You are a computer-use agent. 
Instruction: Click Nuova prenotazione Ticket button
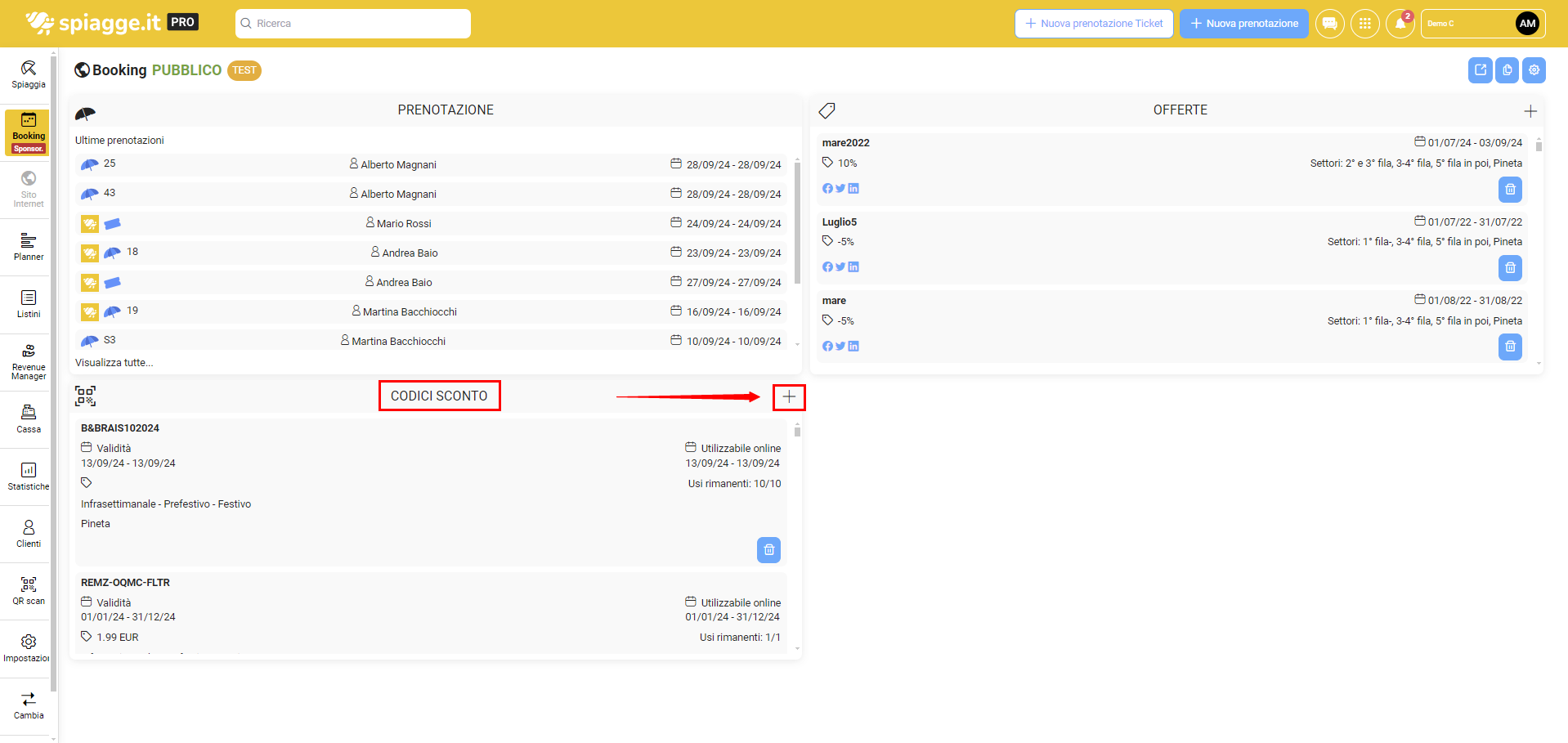pyautogui.click(x=1094, y=24)
